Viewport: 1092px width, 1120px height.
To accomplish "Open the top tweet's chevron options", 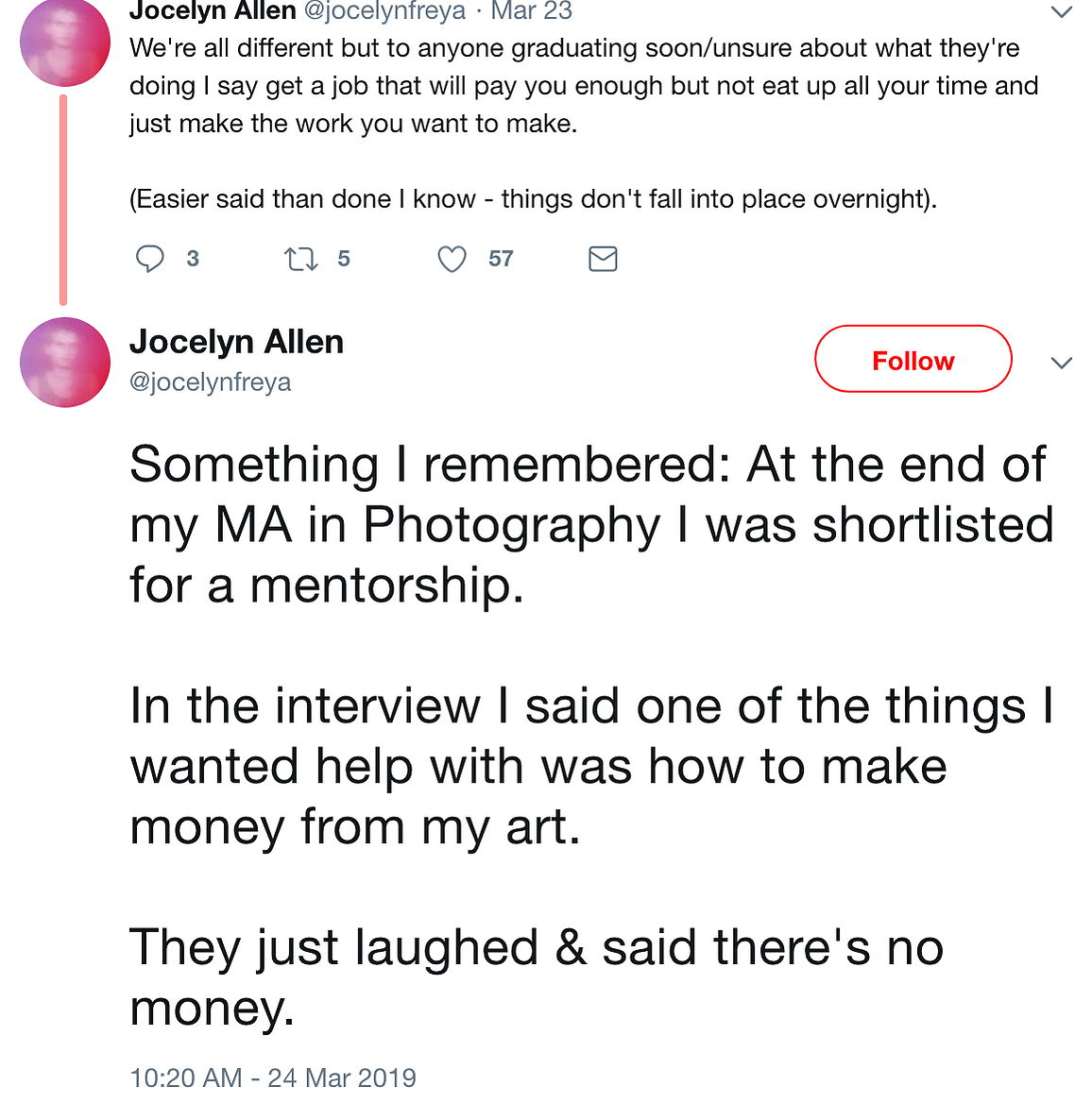I will 1061,12.
